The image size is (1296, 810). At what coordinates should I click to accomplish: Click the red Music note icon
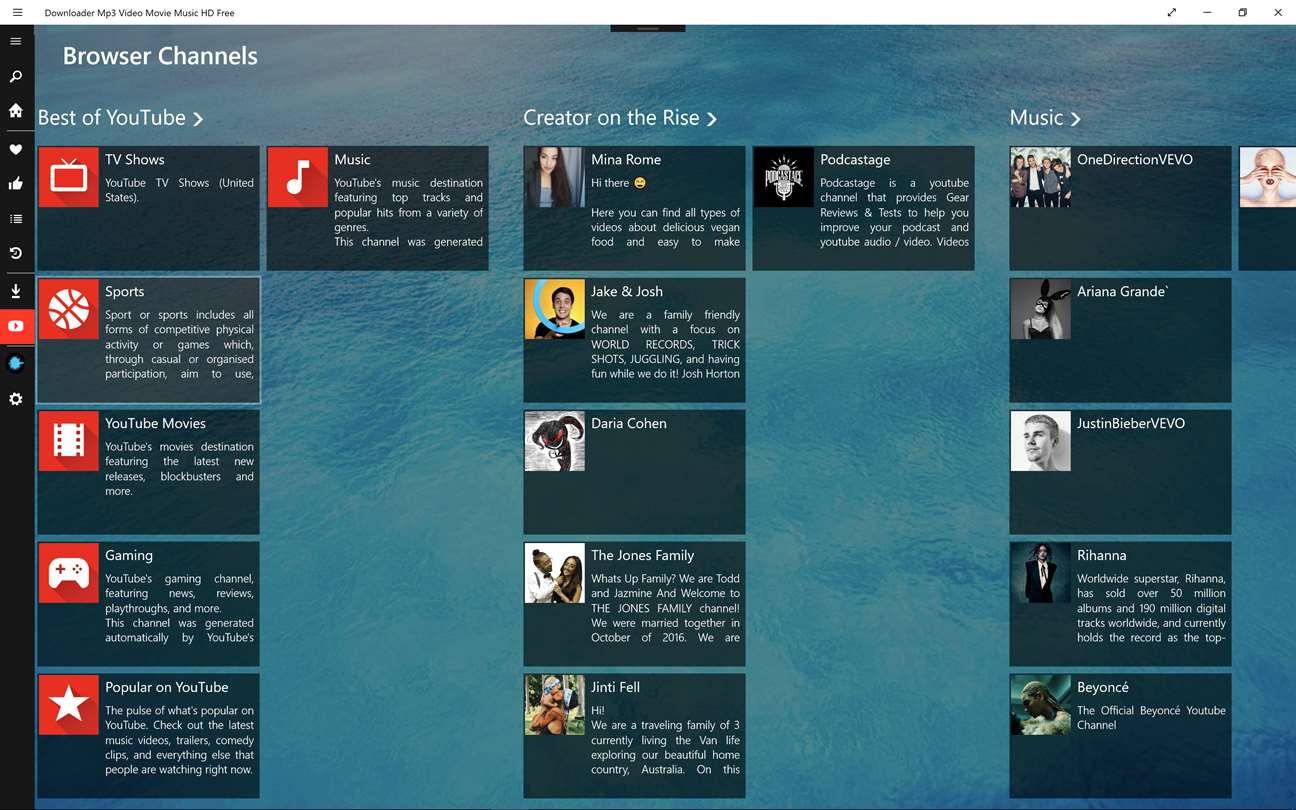pyautogui.click(x=298, y=177)
